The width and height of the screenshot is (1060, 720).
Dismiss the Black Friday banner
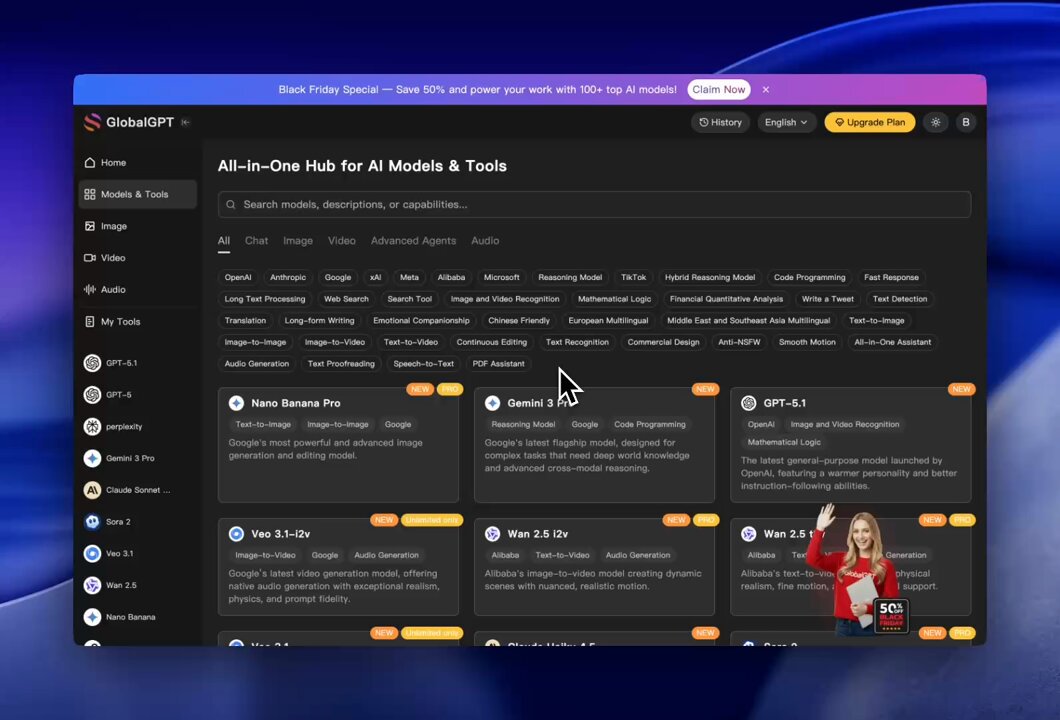(x=766, y=89)
